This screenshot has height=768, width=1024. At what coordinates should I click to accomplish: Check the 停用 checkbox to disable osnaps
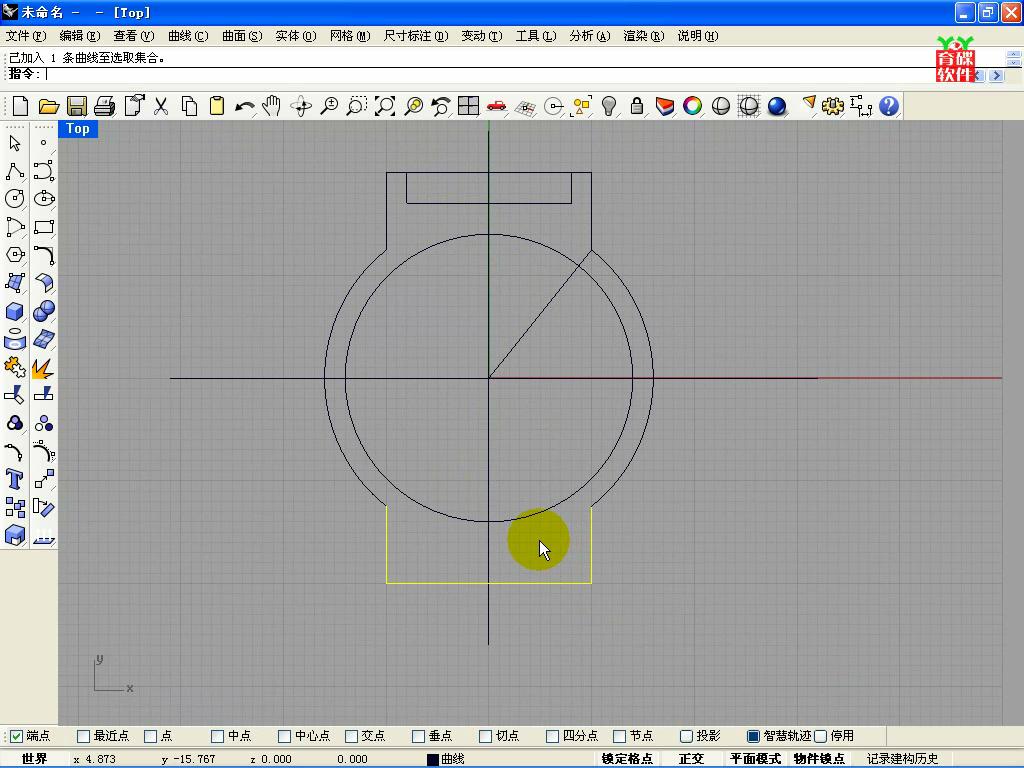[x=821, y=736]
